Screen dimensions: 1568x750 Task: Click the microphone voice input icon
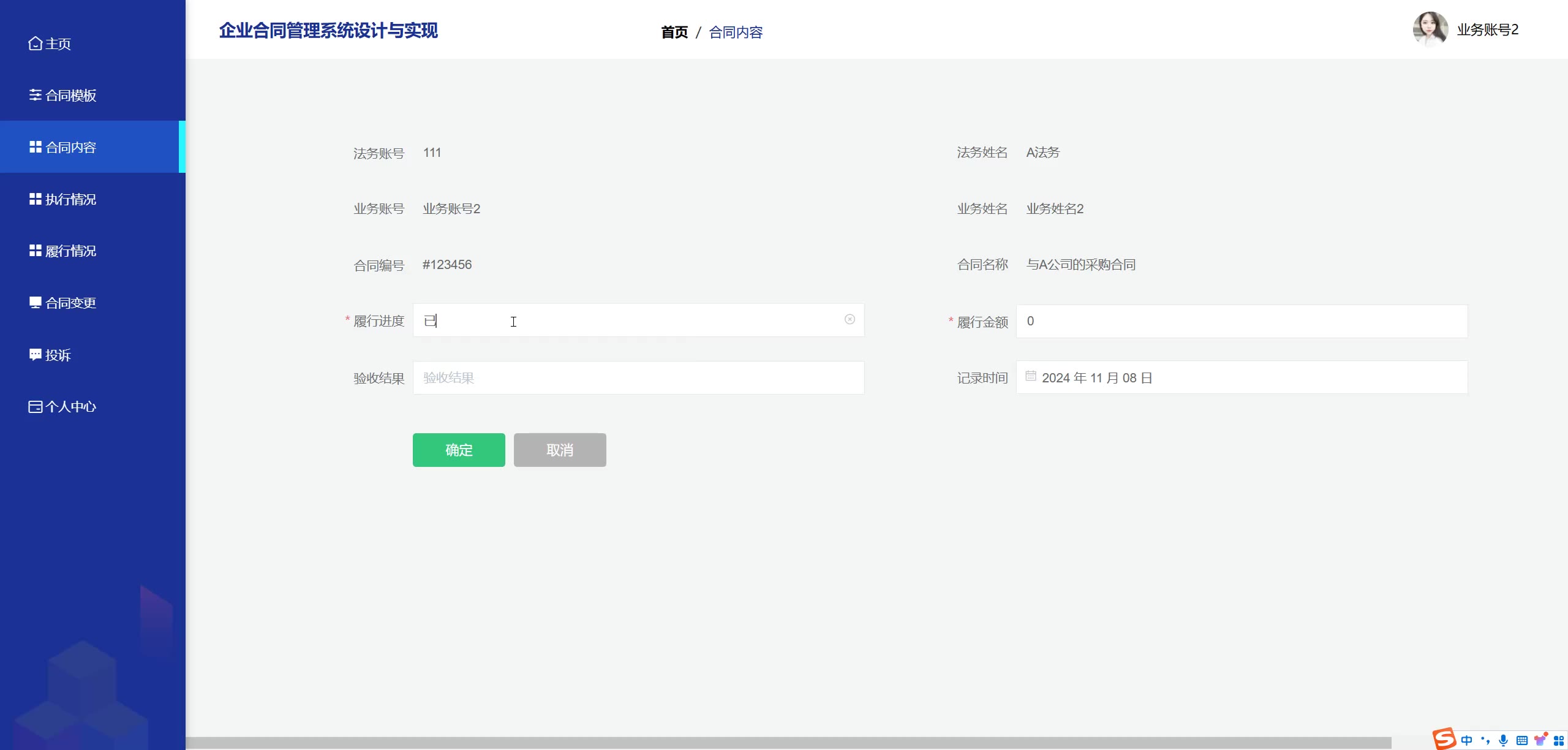point(1503,740)
